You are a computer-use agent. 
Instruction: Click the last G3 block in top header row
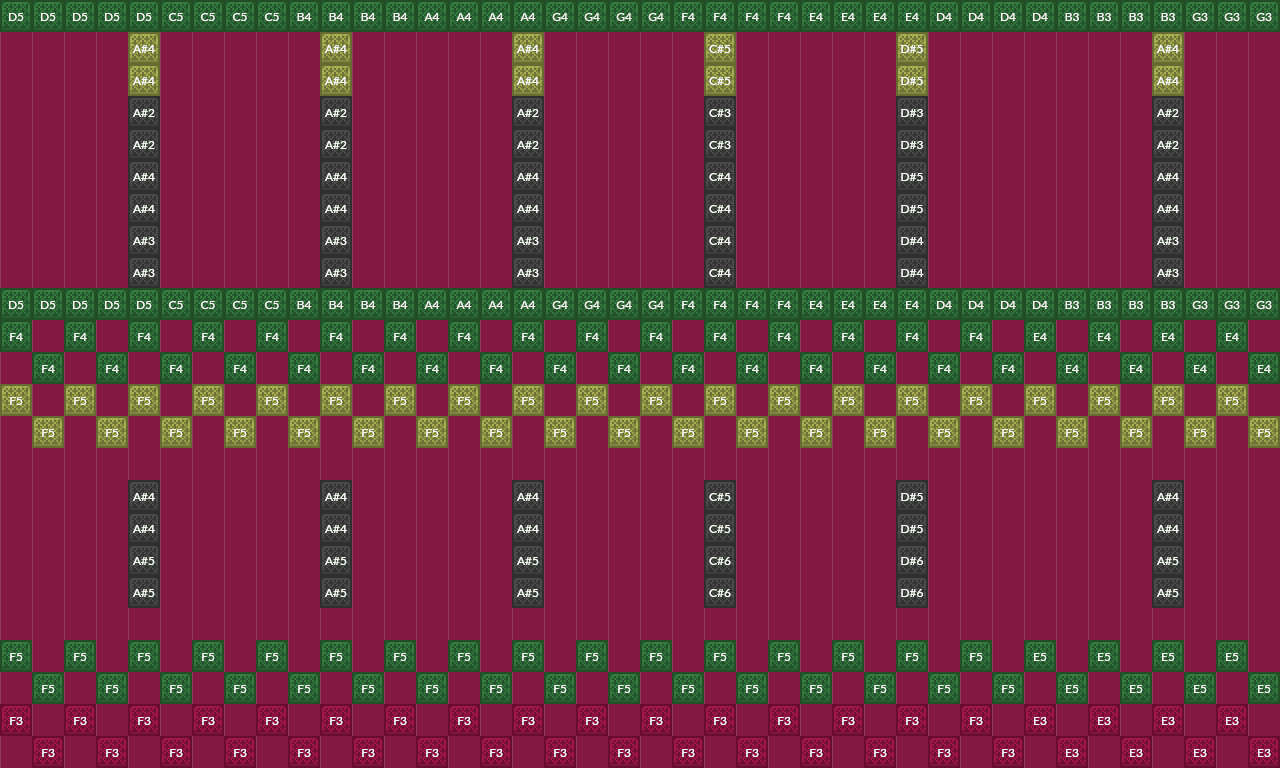(1264, 16)
